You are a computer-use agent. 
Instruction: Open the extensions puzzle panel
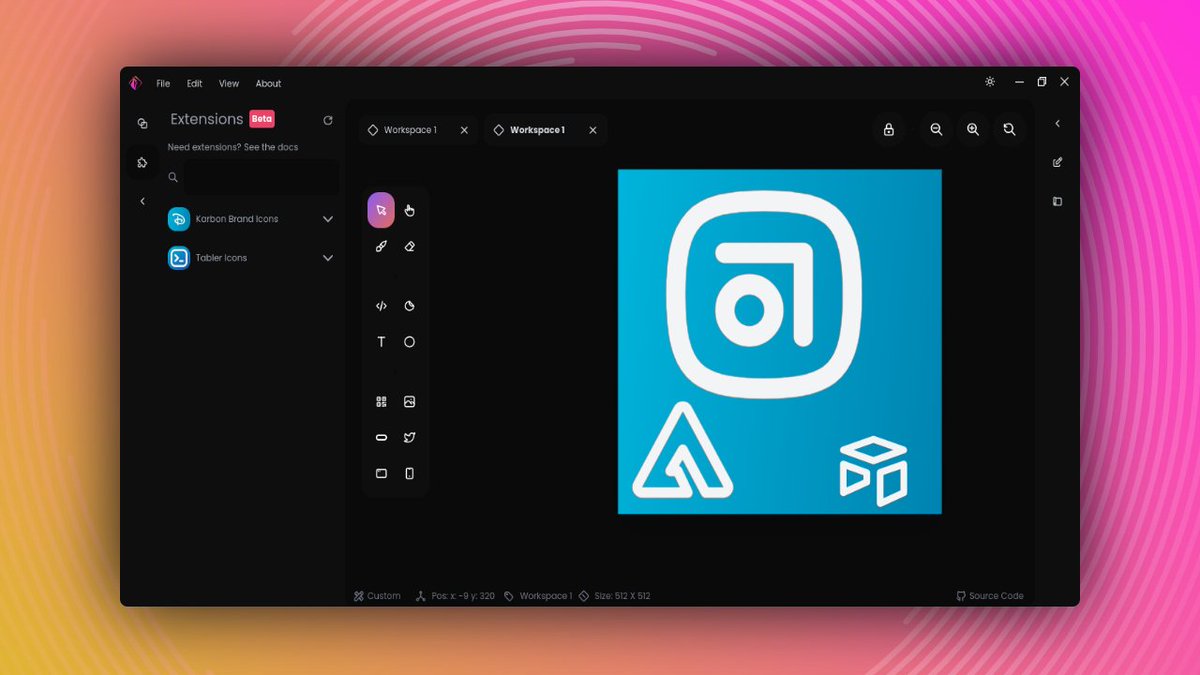pos(142,162)
